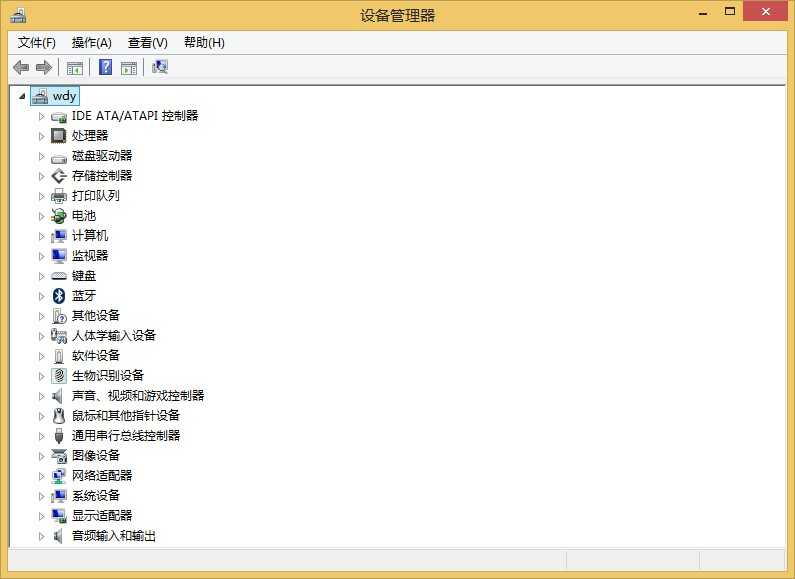795x579 pixels.
Task: Click the IDE ATA/ATAPI controller icon
Action: click(59, 117)
